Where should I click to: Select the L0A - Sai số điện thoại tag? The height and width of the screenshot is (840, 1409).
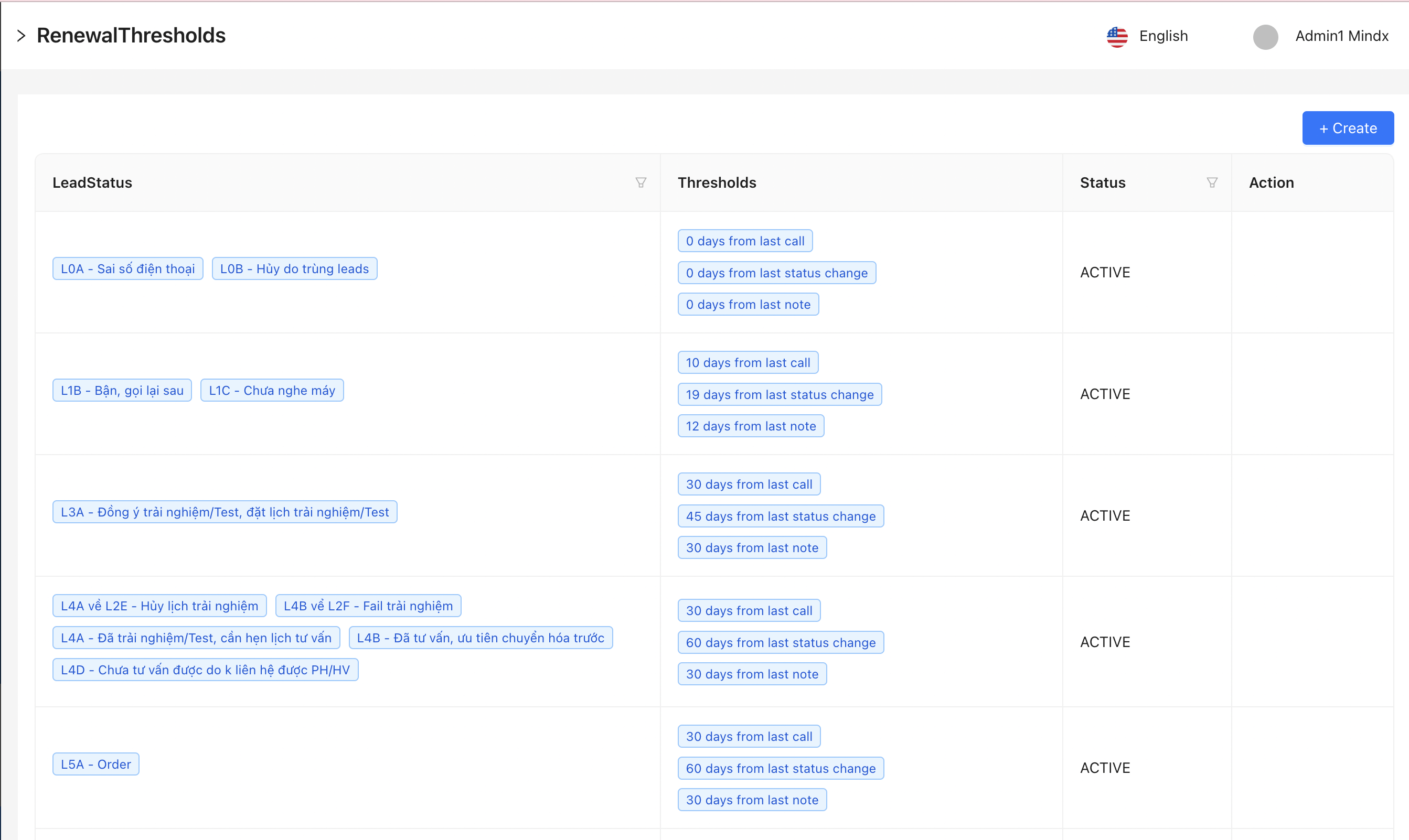click(x=127, y=268)
